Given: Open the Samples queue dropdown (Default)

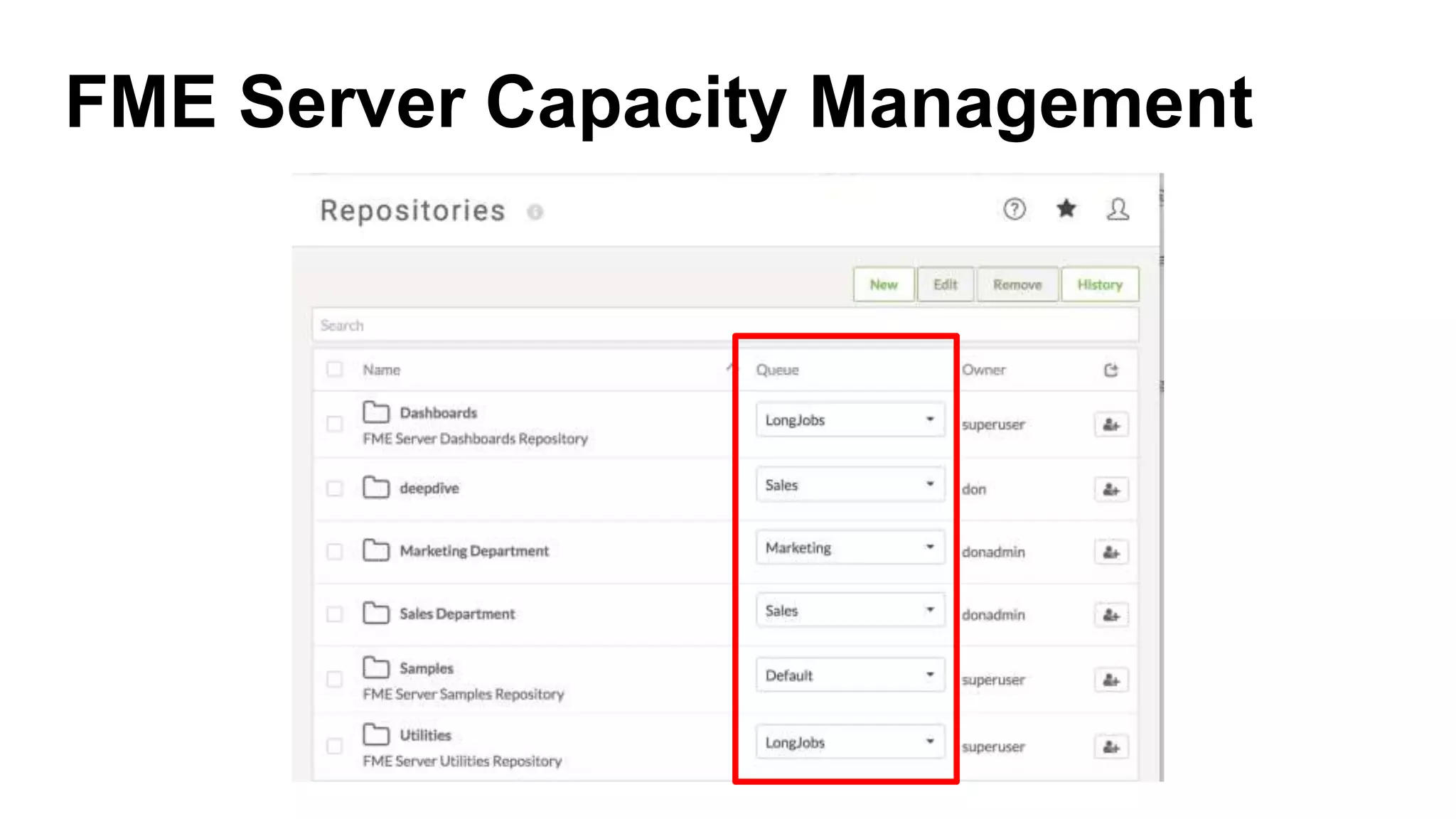Looking at the screenshot, I should [850, 675].
